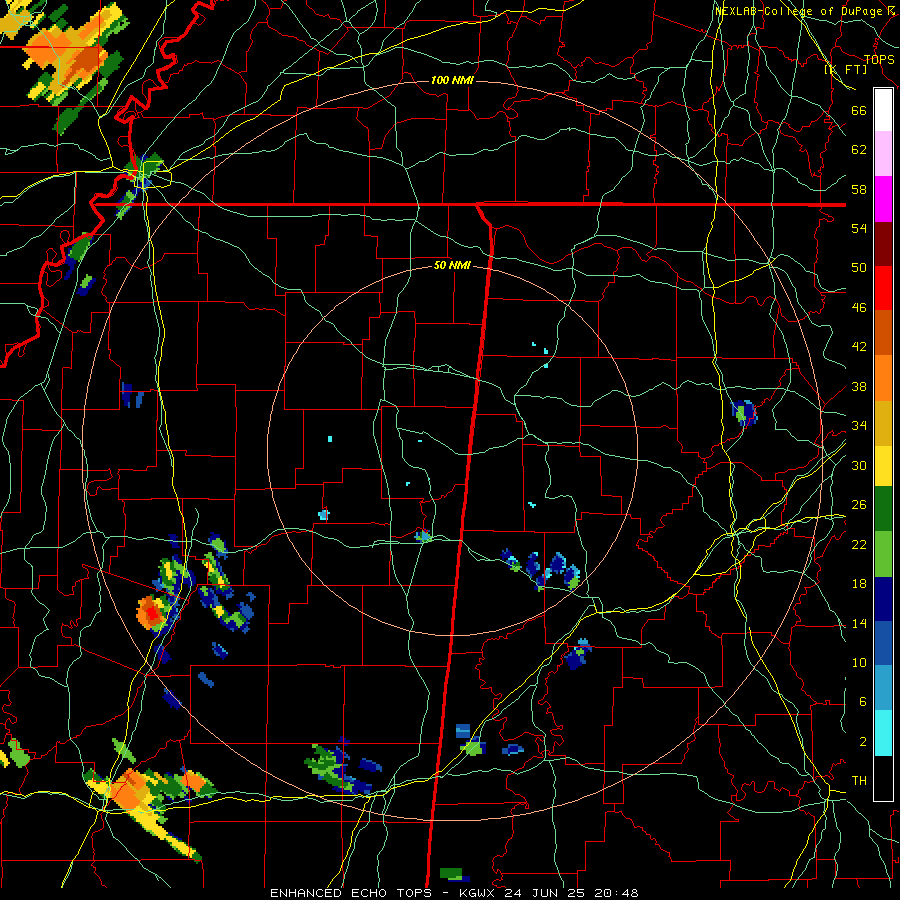Click the '18' legend value

click(x=859, y=584)
